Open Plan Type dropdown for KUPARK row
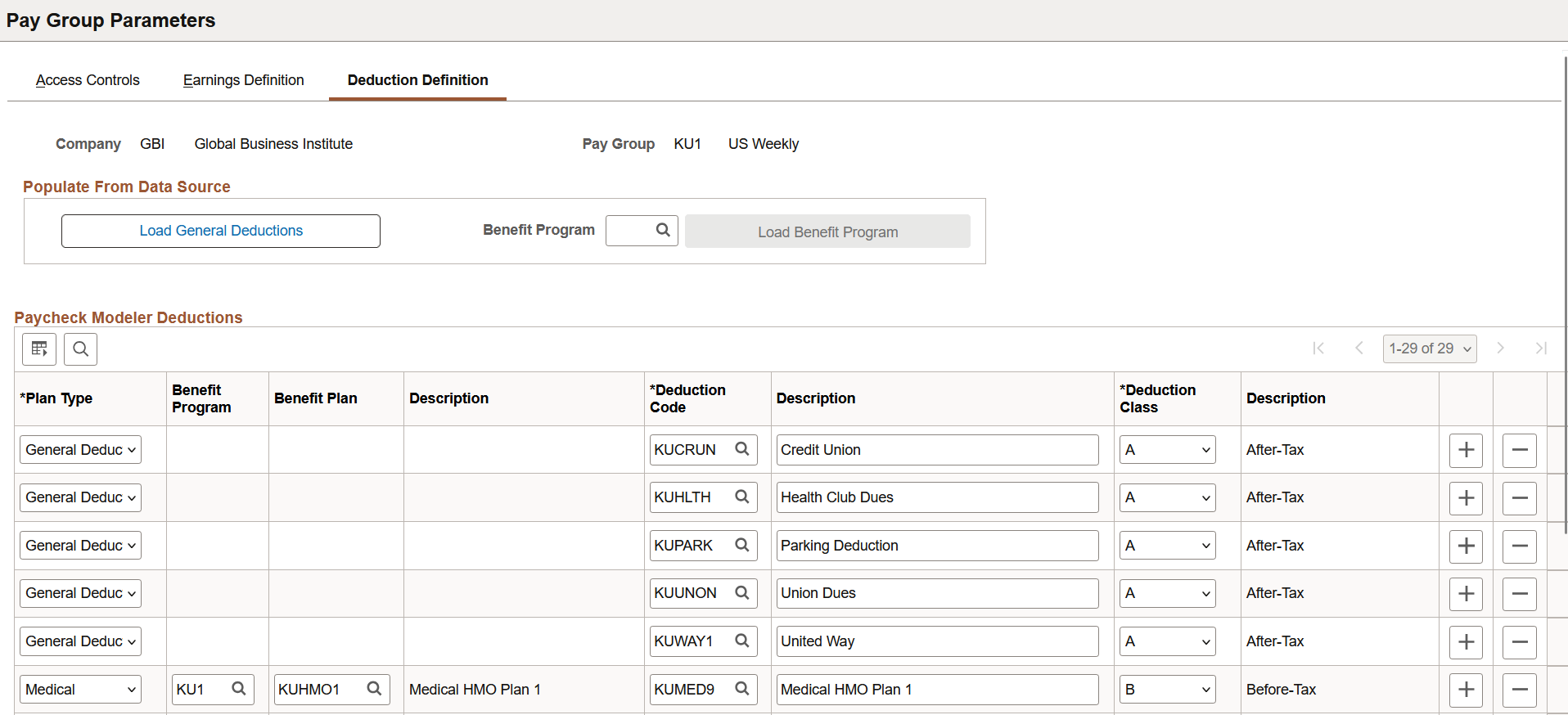This screenshot has width=1568, height=715. pos(80,545)
